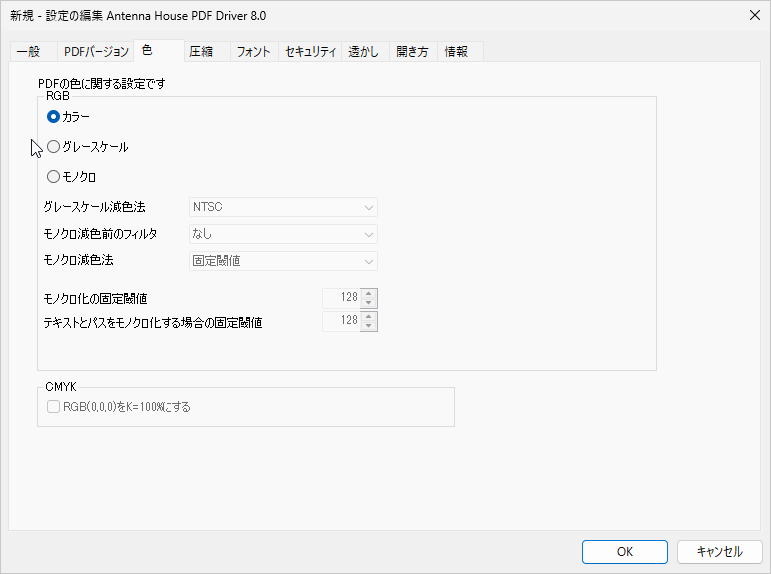
Task: Choose the モノクロ radio option
Action: (54, 177)
